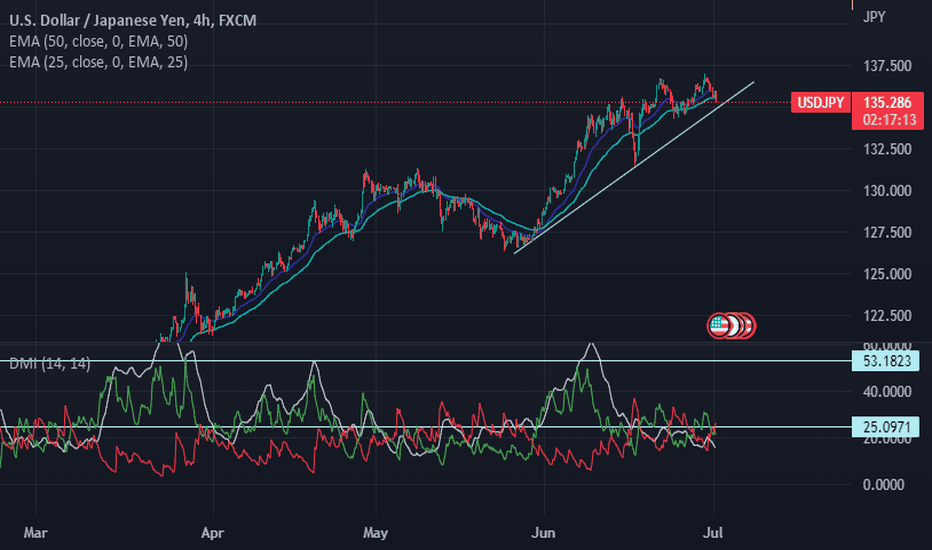This screenshot has height=550, width=932.
Task: Click the 127.500 price axis label
Action: 887,232
